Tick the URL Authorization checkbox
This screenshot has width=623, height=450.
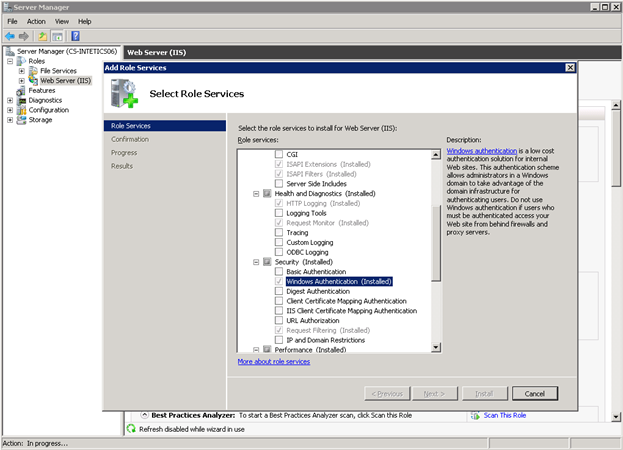click(279, 320)
